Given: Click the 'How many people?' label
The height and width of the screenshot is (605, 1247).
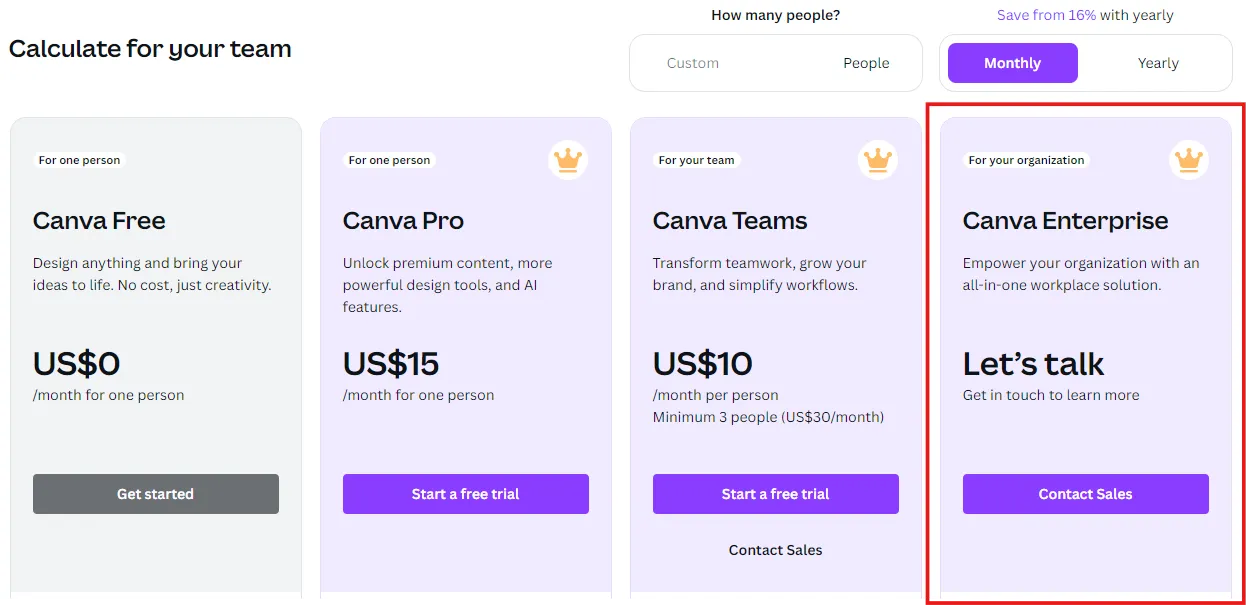Looking at the screenshot, I should tap(775, 14).
